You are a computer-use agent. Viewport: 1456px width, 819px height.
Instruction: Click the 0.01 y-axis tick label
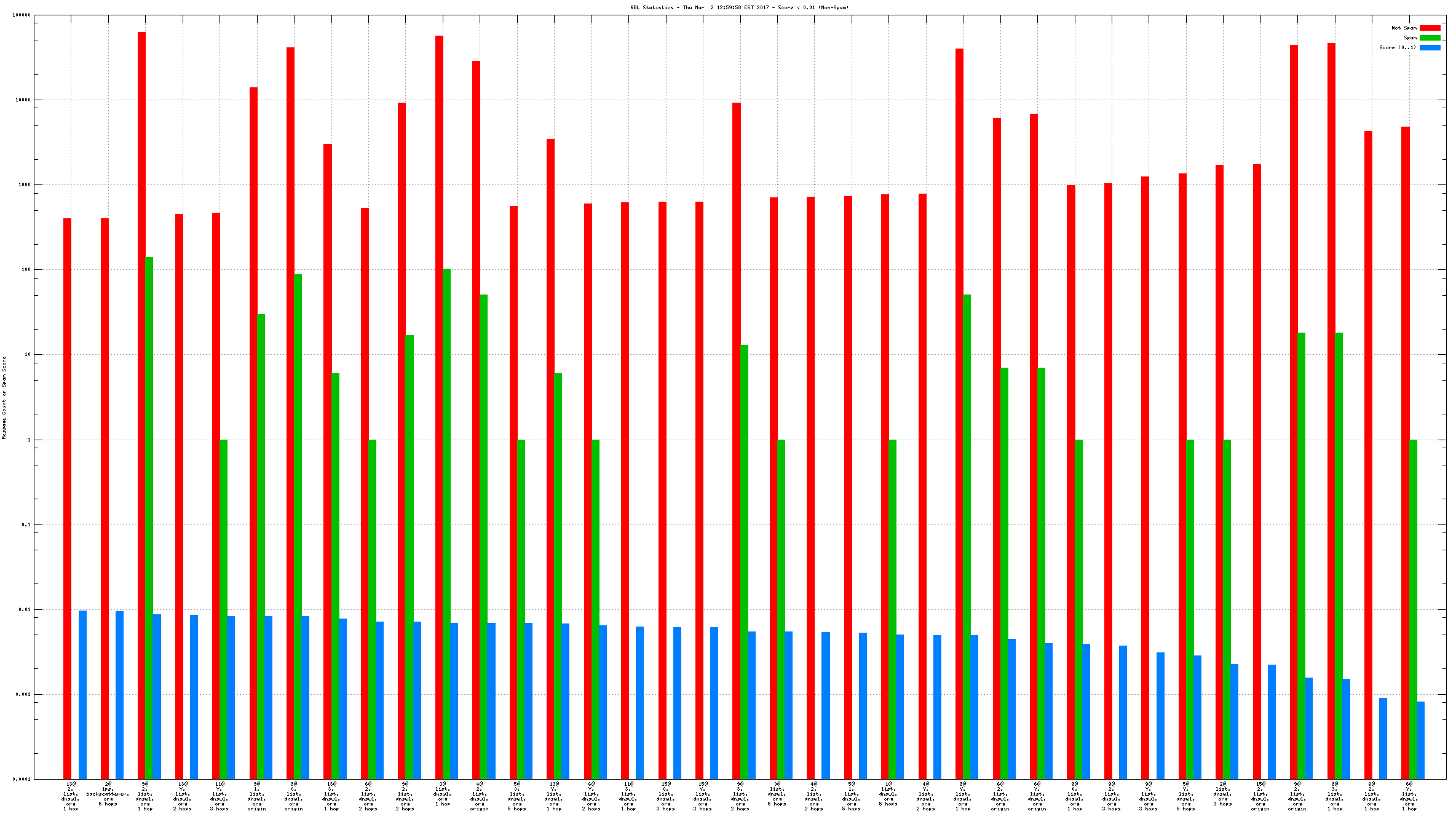25,610
